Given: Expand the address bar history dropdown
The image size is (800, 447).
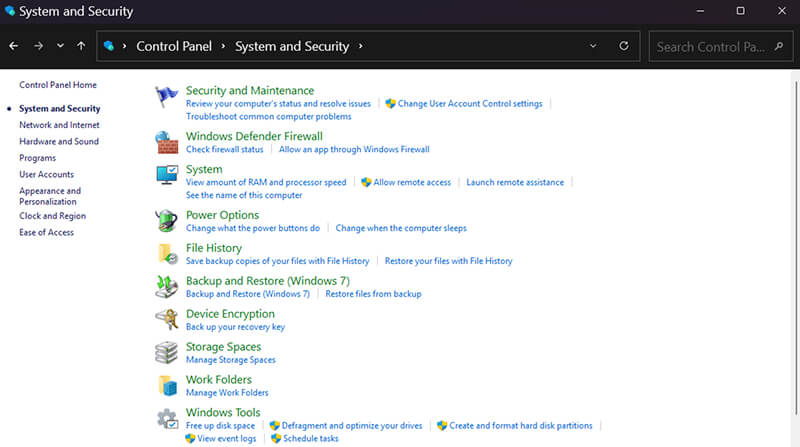Looking at the screenshot, I should point(593,46).
